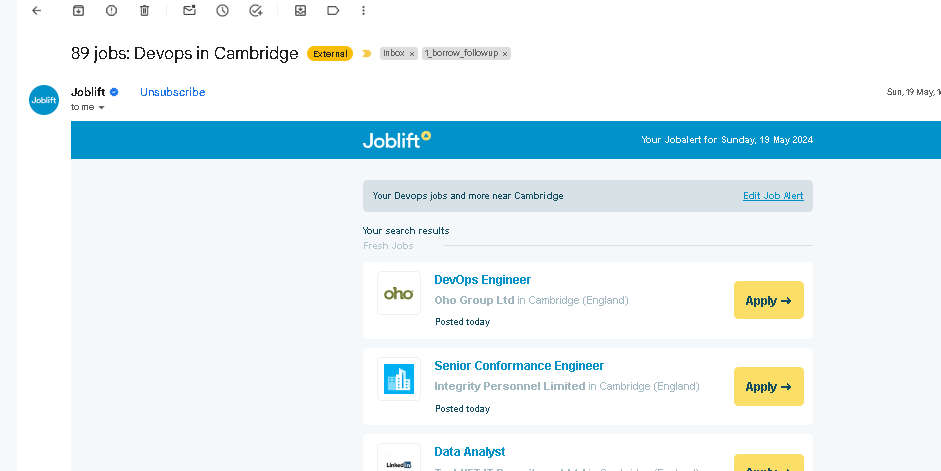Open the Edit Job Alert link
This screenshot has width=941, height=471.
coord(773,196)
